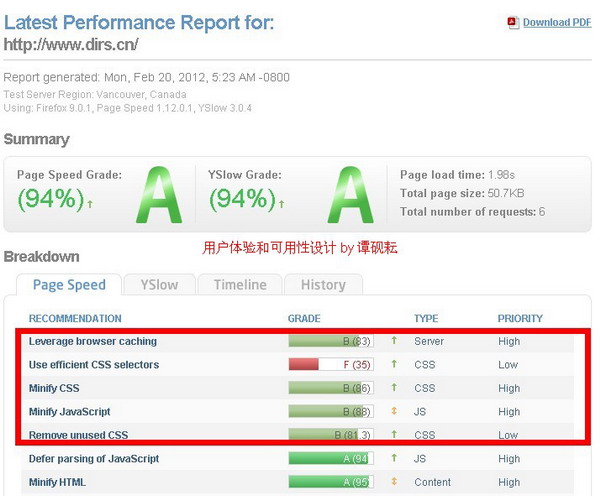The width and height of the screenshot is (600, 496).
Task: Expand the Leverage browser caching recommendation
Action: 92,341
